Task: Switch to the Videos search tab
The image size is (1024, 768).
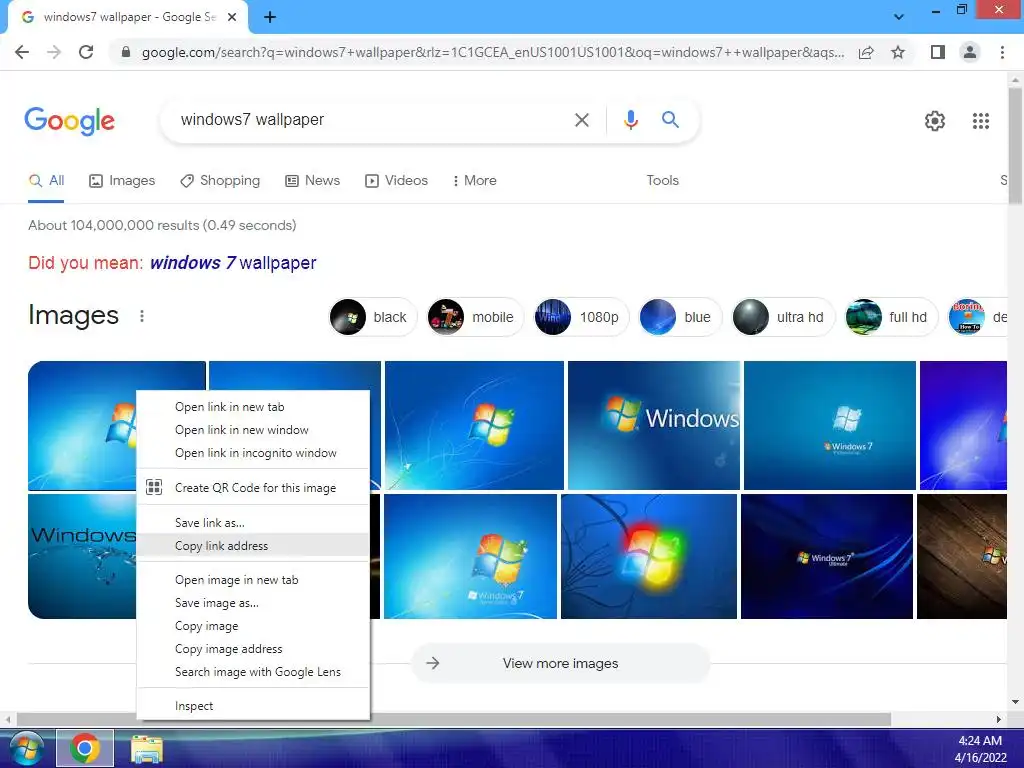Action: point(396,180)
